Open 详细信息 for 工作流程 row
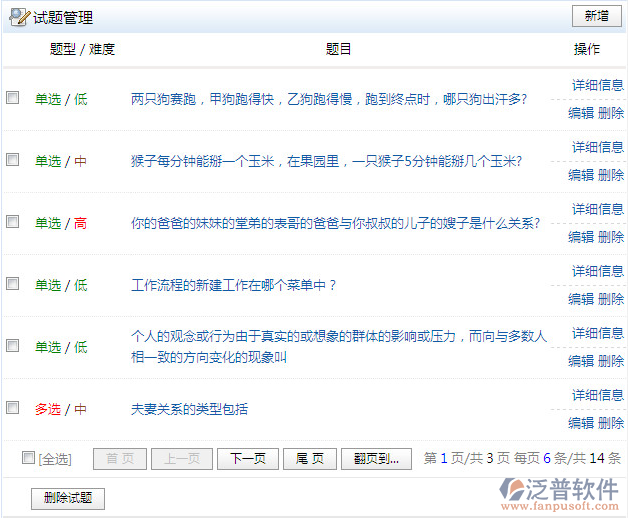This screenshot has height=522, width=629. point(598,271)
